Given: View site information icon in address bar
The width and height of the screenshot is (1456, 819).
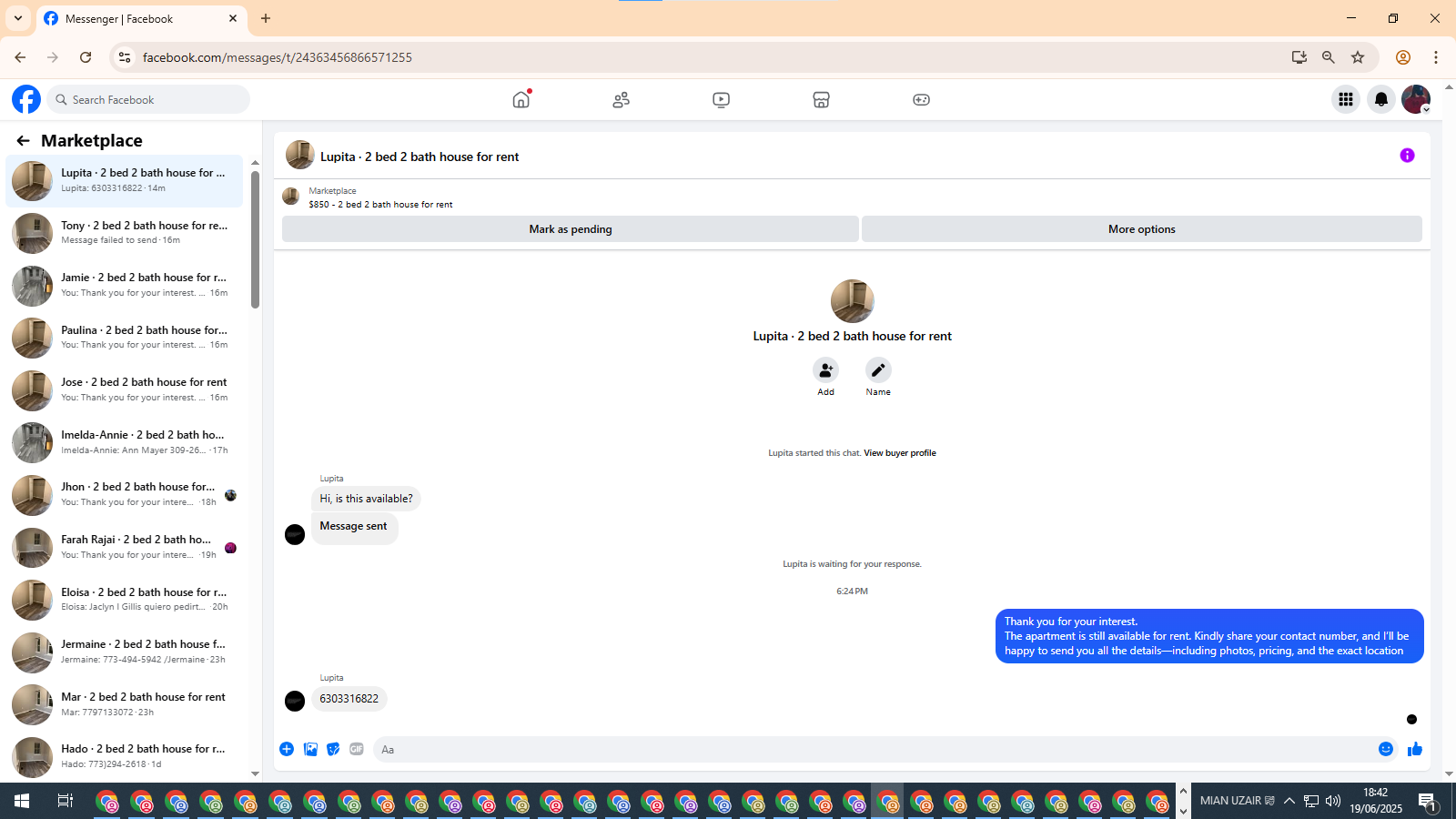Looking at the screenshot, I should coord(125,57).
